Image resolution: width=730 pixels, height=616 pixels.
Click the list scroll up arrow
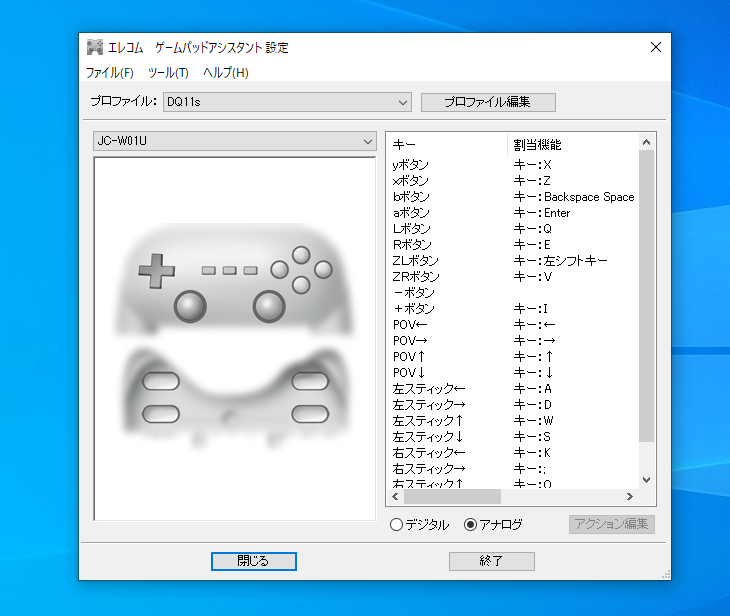click(646, 142)
